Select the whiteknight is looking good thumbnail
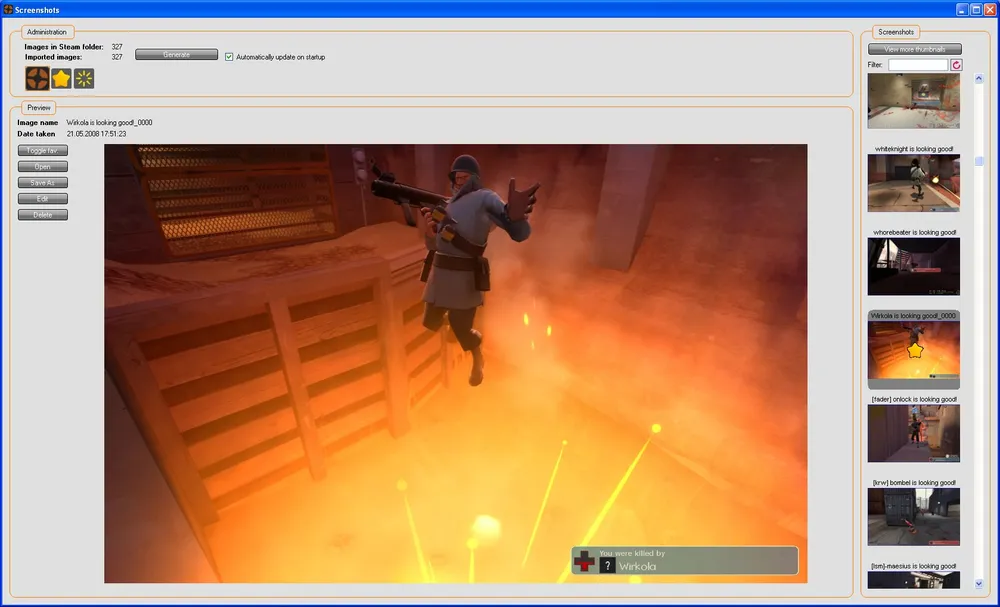 click(x=913, y=183)
